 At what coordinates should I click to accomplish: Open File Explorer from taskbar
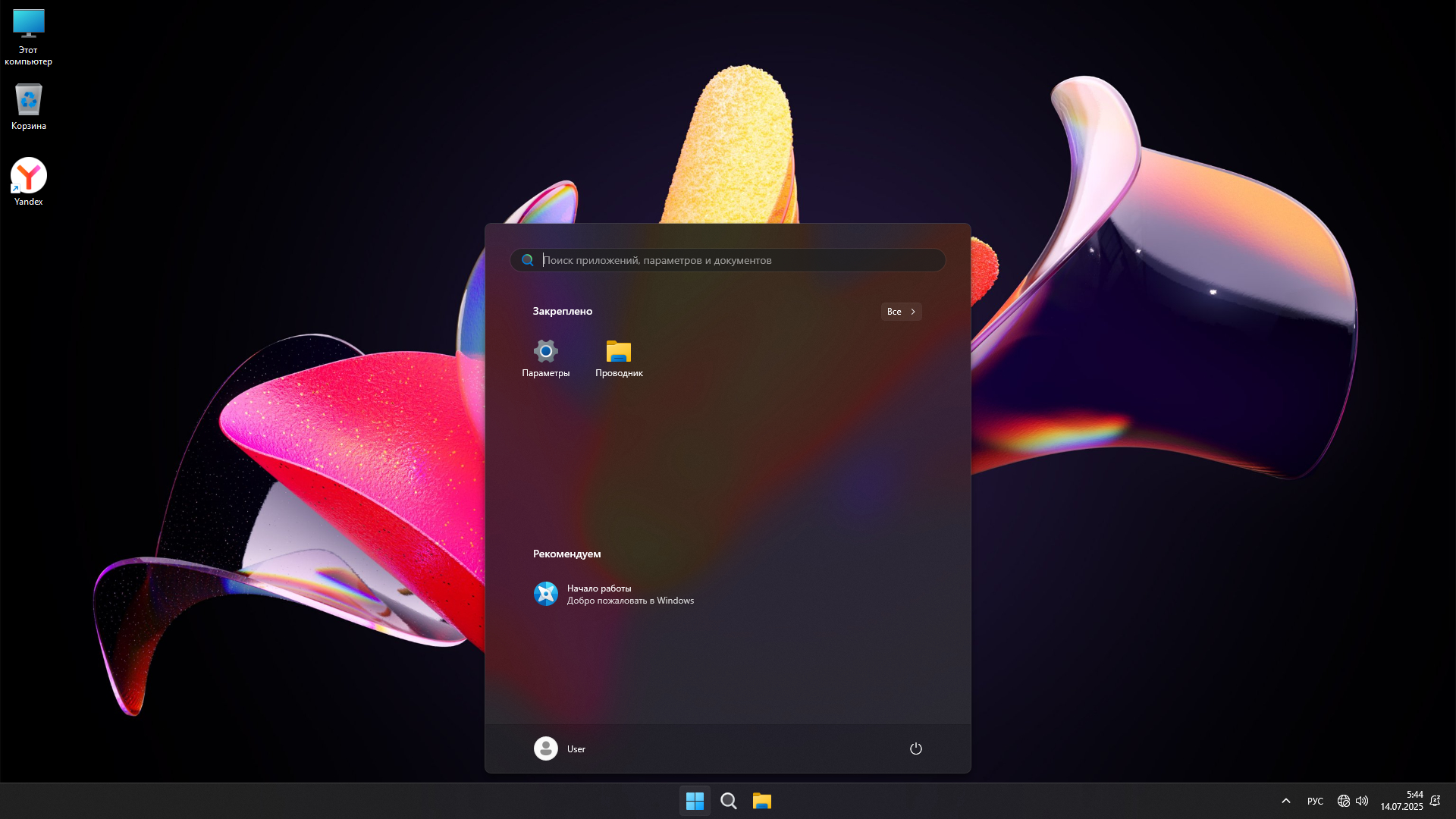click(x=761, y=801)
